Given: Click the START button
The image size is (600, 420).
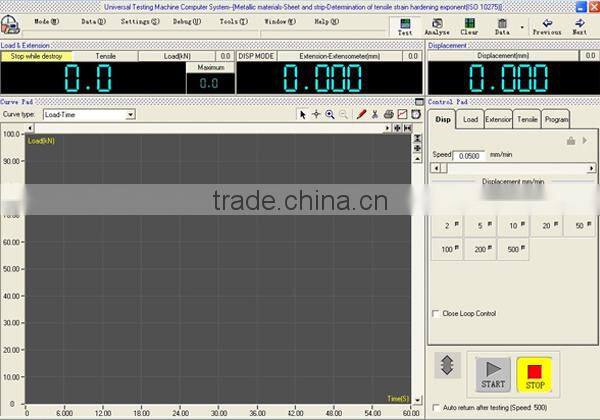Looking at the screenshot, I should point(493,375).
